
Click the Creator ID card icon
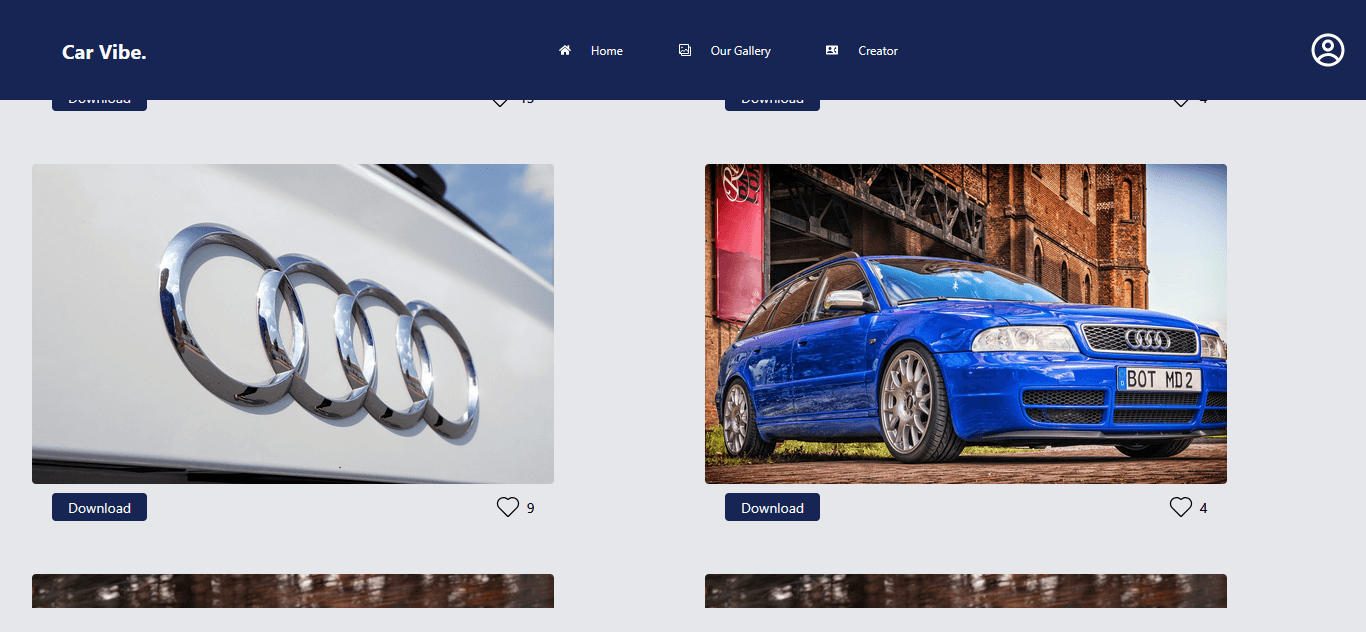pyautogui.click(x=832, y=50)
